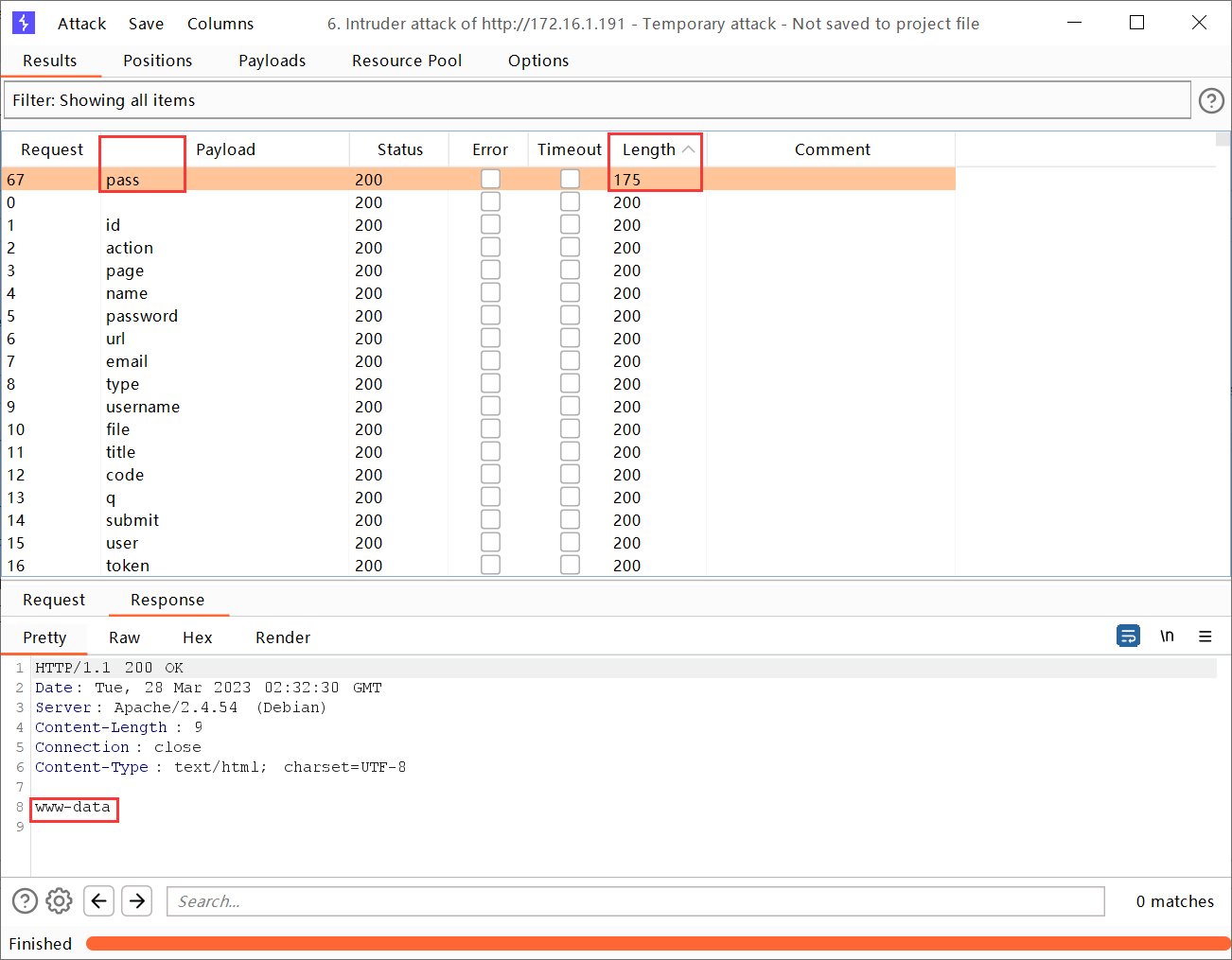Select the Results tab
This screenshot has width=1232, height=960.
[50, 61]
